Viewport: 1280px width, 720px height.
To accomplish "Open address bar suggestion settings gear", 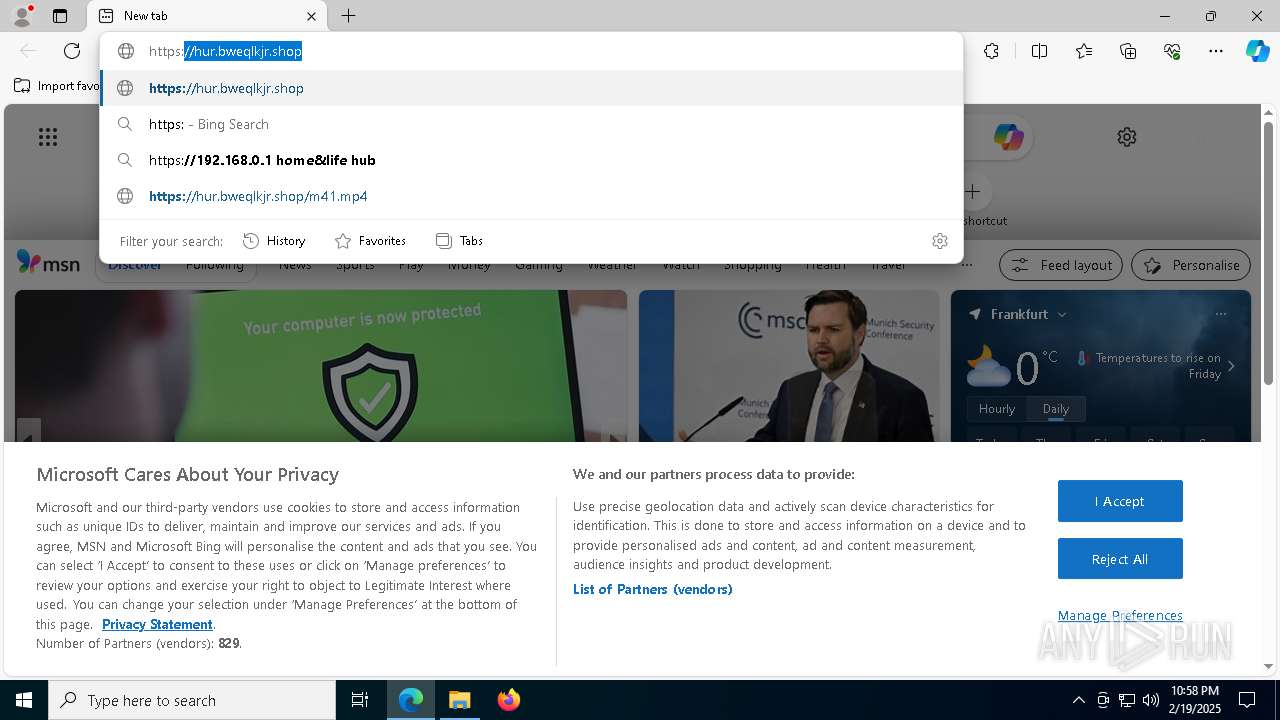I will pyautogui.click(x=939, y=241).
